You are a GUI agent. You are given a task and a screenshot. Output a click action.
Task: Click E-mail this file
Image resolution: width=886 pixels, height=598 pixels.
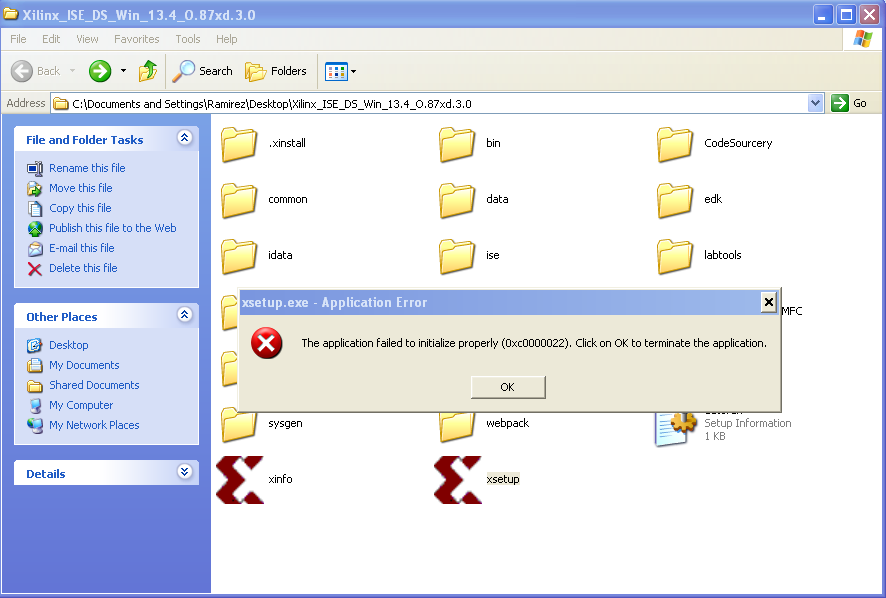81,248
